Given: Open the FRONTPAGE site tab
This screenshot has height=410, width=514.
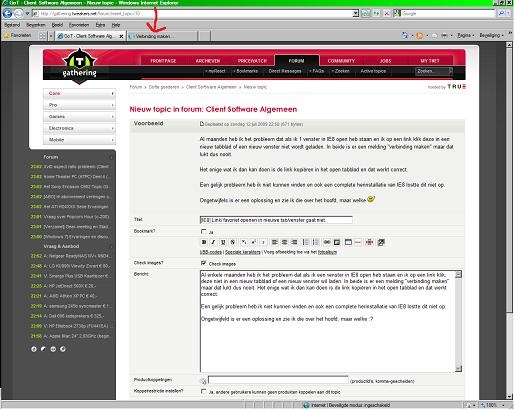Looking at the screenshot, I should click(x=163, y=61).
